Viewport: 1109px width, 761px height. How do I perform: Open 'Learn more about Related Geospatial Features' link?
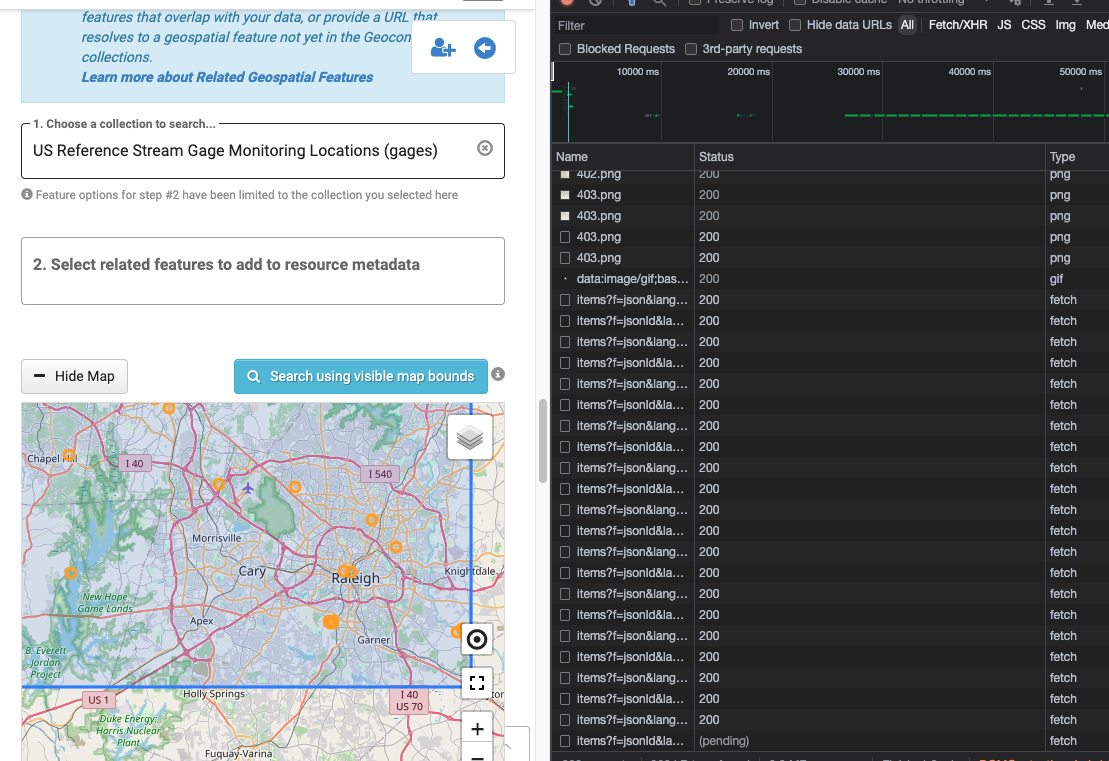pyautogui.click(x=227, y=77)
